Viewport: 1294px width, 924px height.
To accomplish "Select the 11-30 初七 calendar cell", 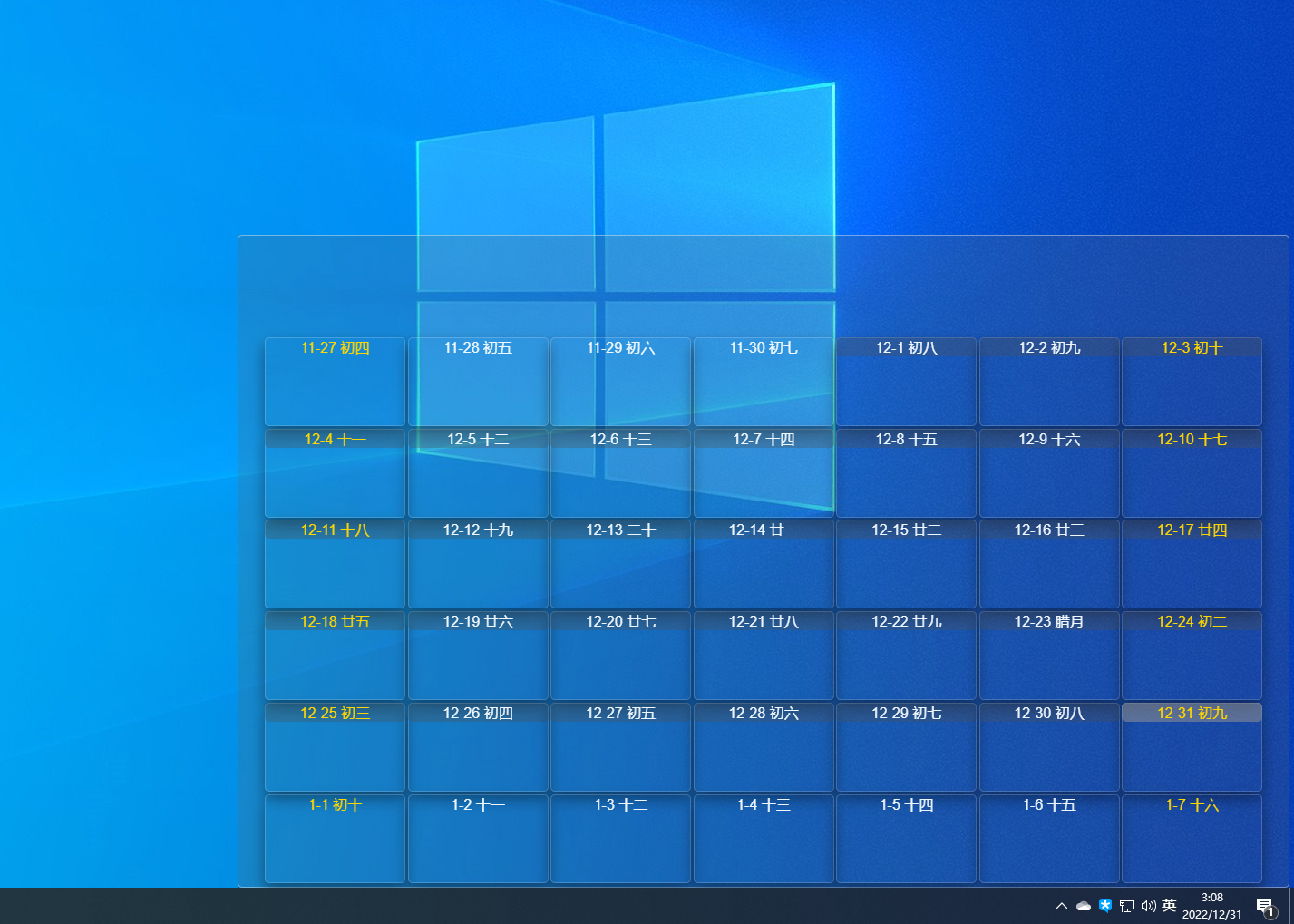I will coord(764,382).
